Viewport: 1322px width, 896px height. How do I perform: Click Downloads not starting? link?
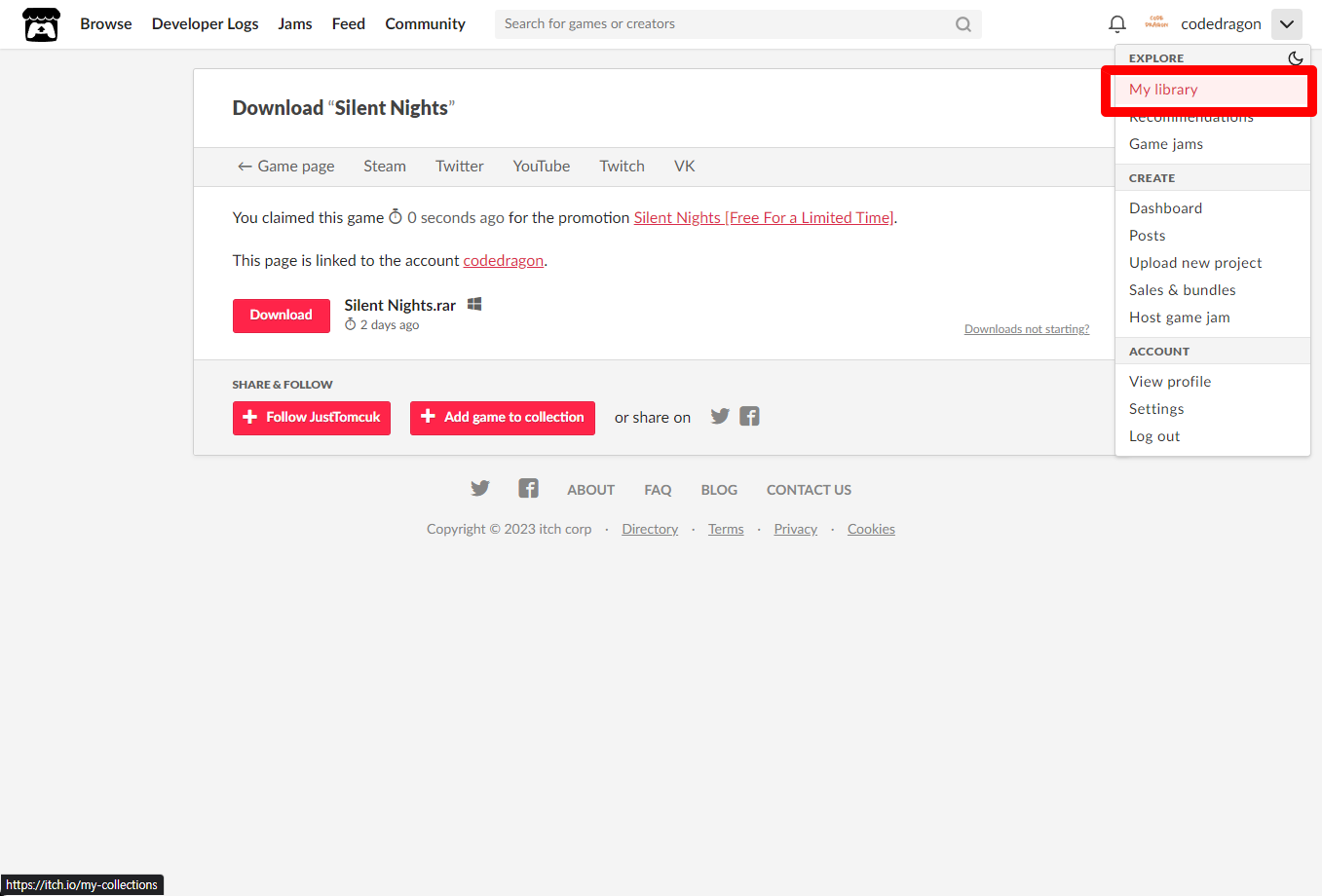(1027, 329)
